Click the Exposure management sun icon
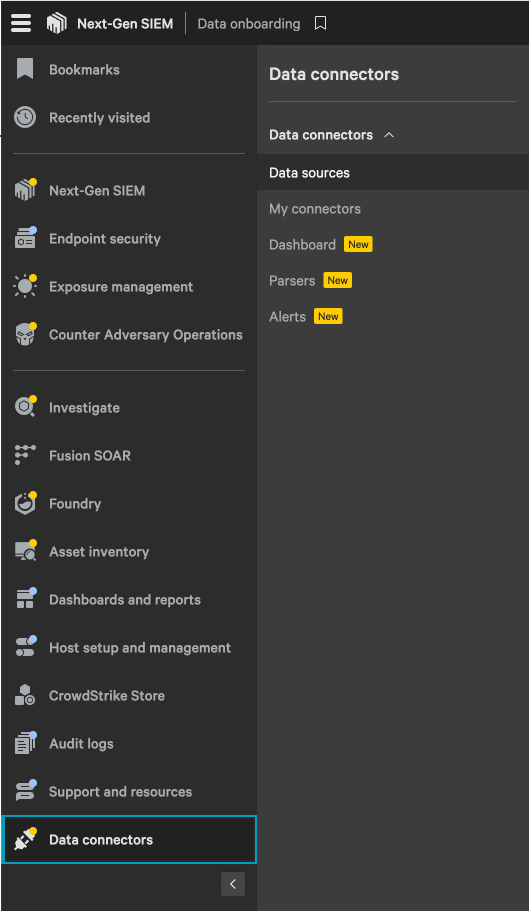 pyautogui.click(x=25, y=286)
